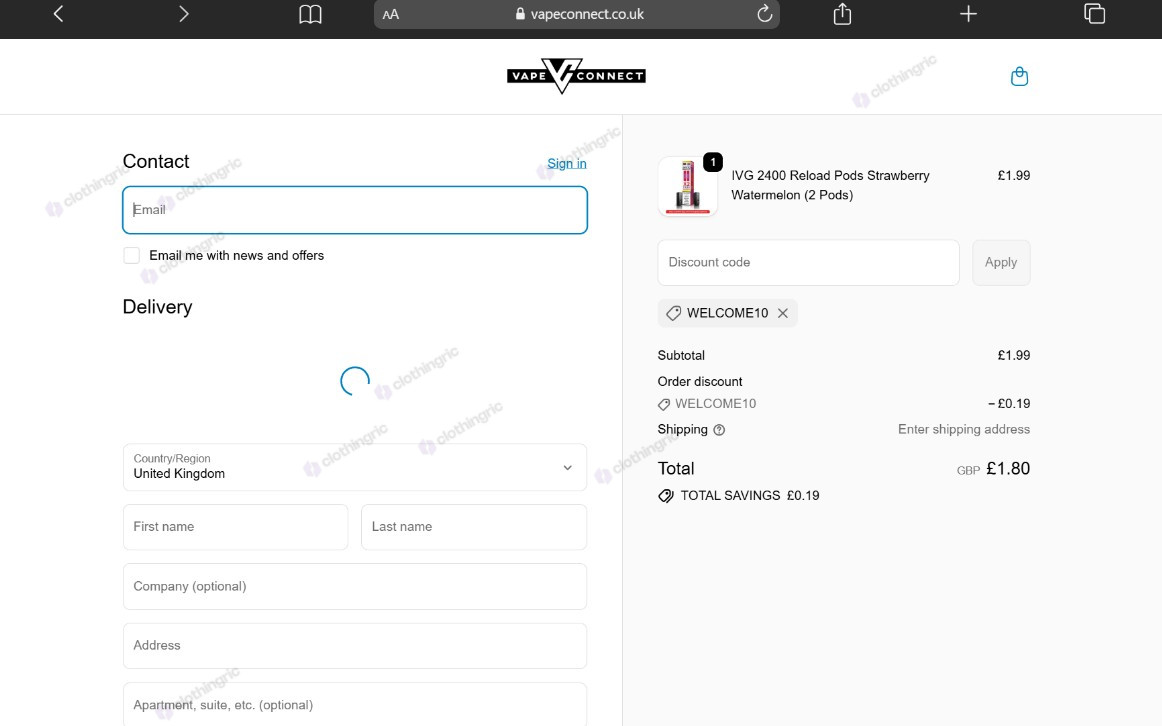The image size is (1162, 726).
Task: Click the Order discount amount −£0.19
Action: pyautogui.click(x=1009, y=404)
